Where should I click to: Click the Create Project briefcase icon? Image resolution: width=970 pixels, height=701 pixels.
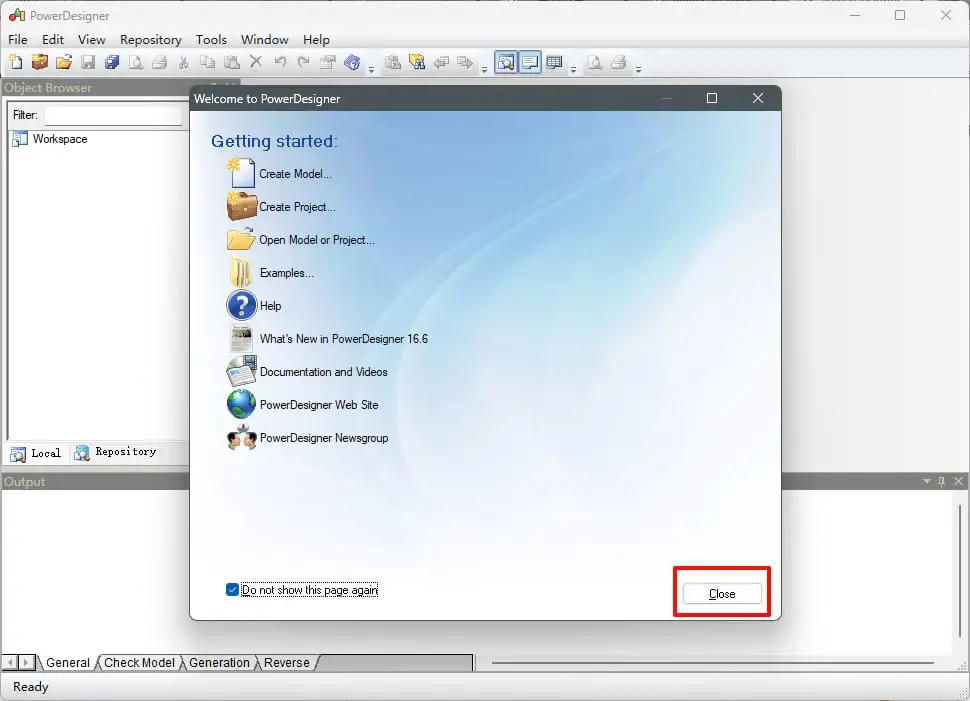(x=241, y=206)
